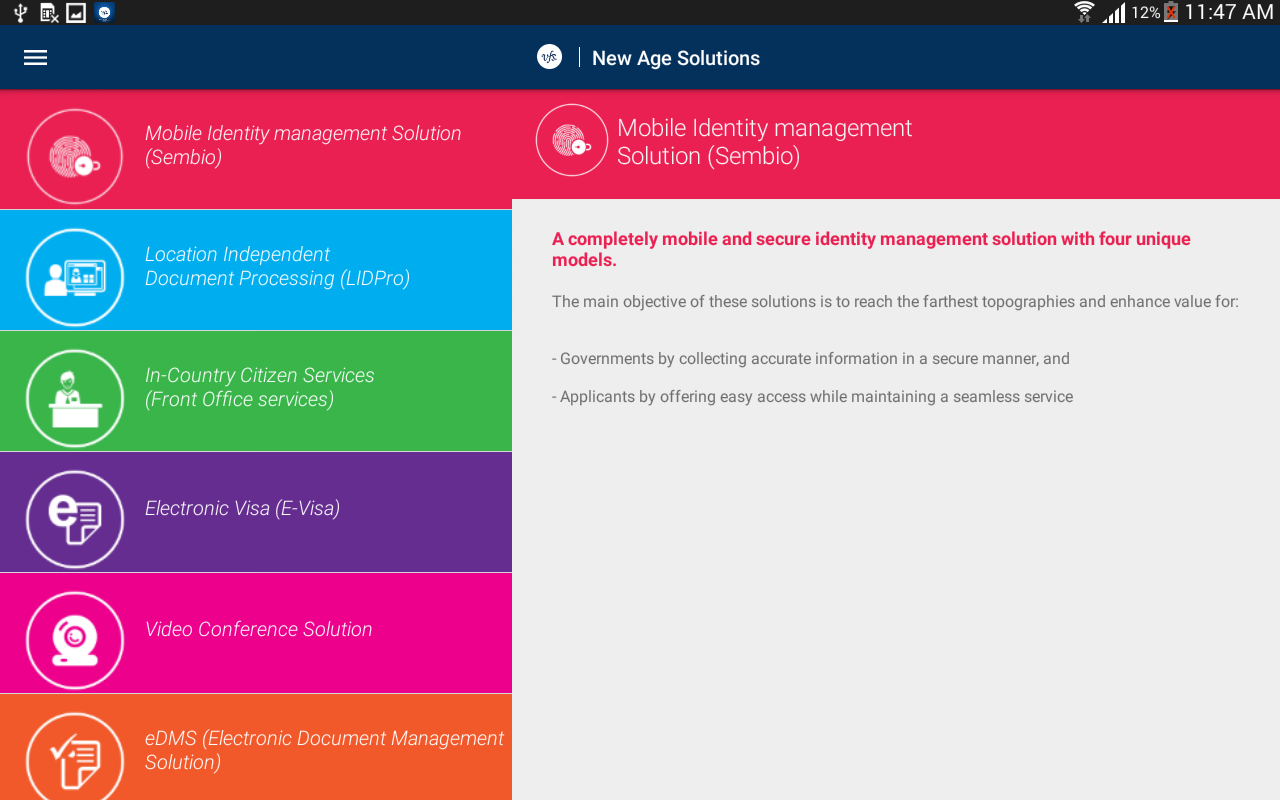Tap the 11:47 AM clock
The width and height of the screenshot is (1280, 800).
coord(1229,12)
